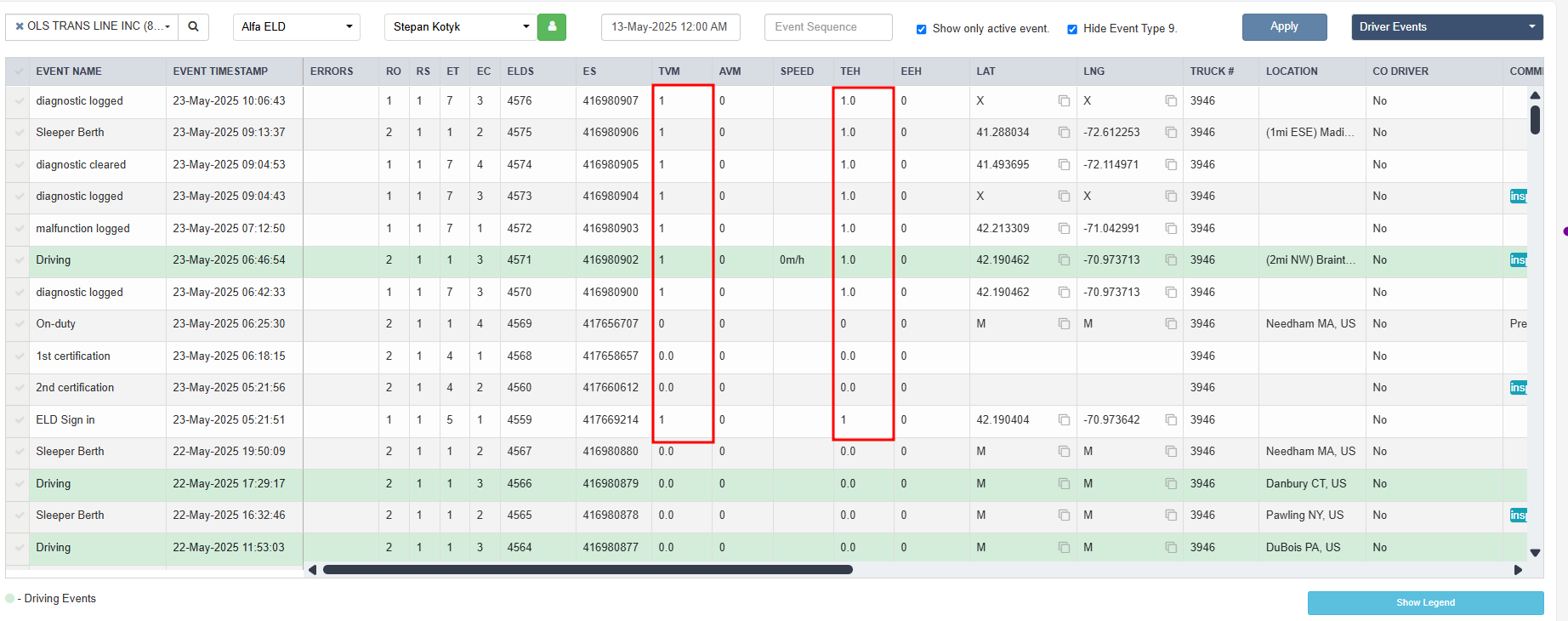Select row checkmark for Sleeper Berth 09:13:37
Screen dimensions: 1568x621
[x=19, y=133]
